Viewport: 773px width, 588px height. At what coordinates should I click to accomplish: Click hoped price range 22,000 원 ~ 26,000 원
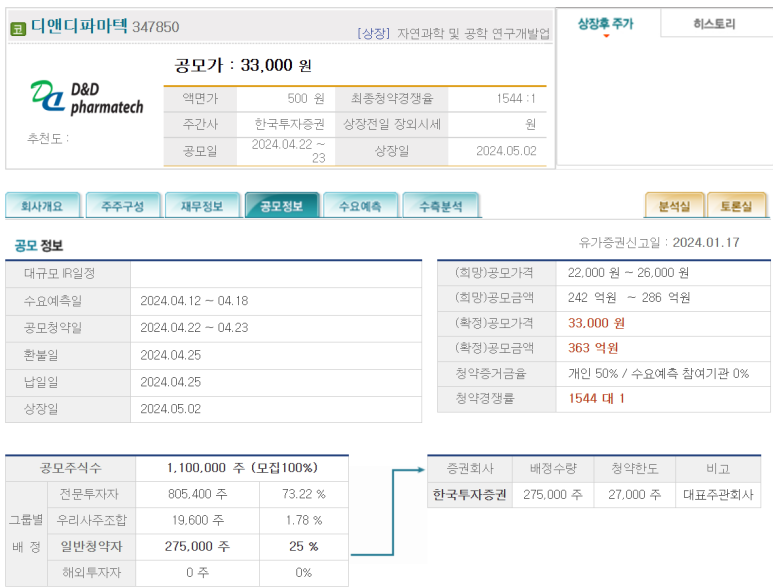[x=628, y=273]
